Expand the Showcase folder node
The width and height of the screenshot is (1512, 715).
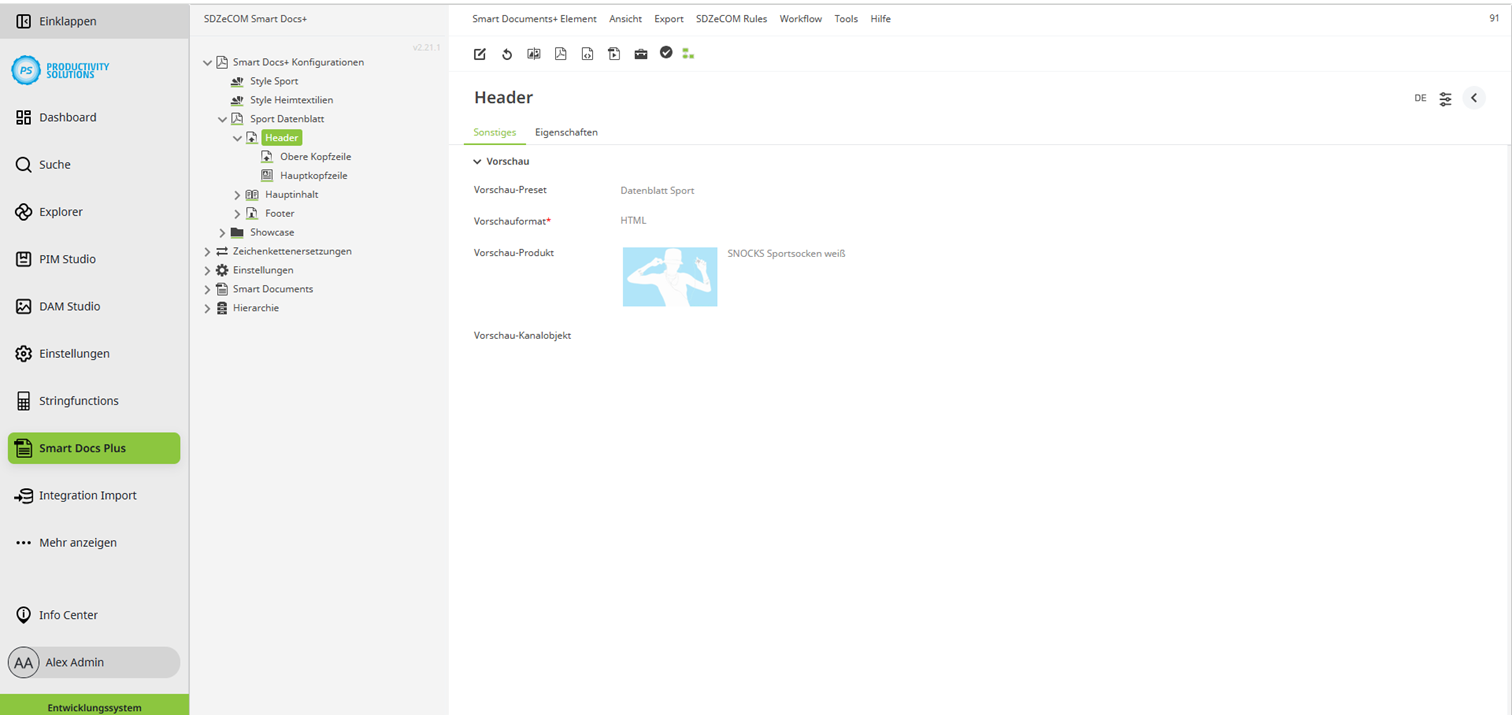pyautogui.click(x=222, y=233)
